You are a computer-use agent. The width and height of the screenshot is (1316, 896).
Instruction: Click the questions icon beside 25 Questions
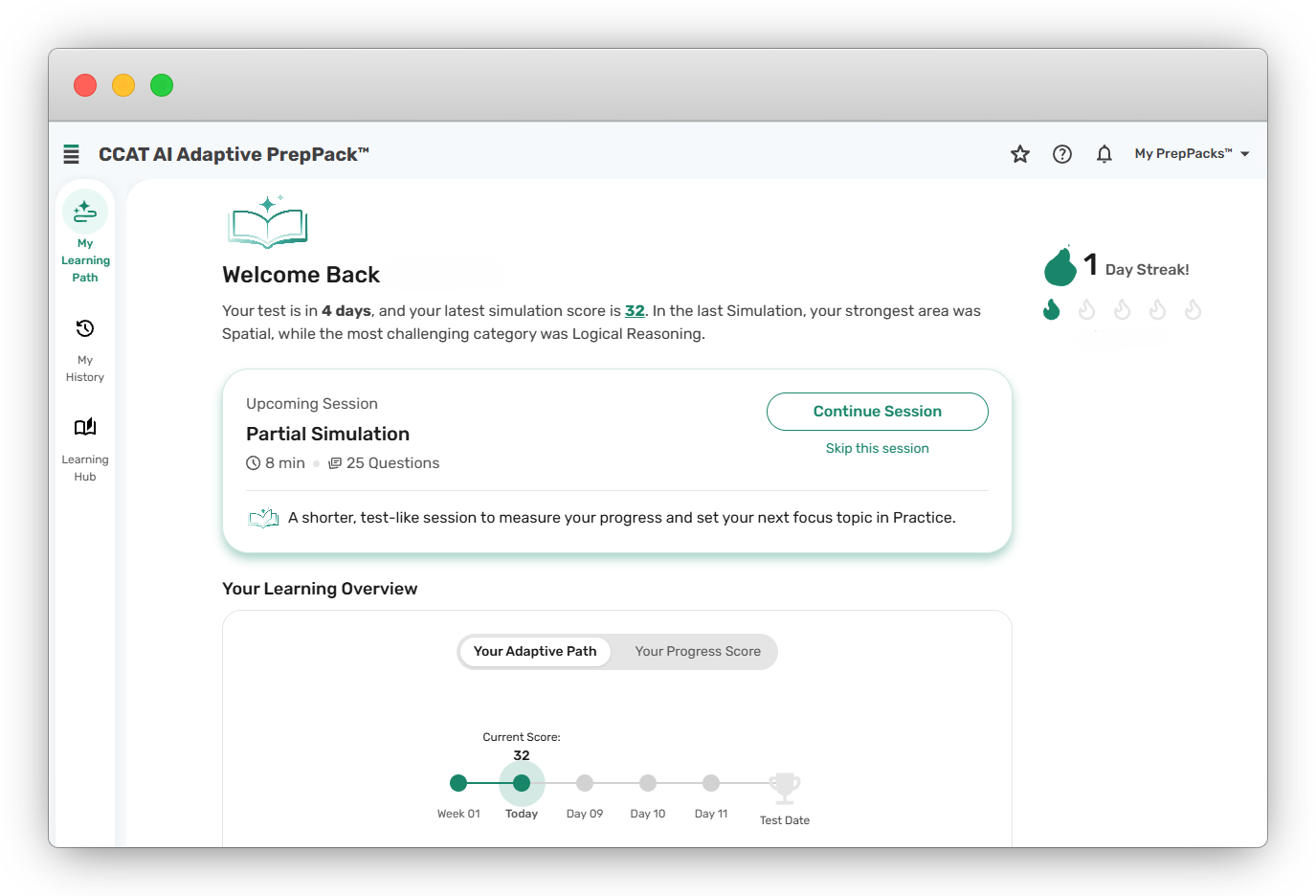click(x=335, y=463)
